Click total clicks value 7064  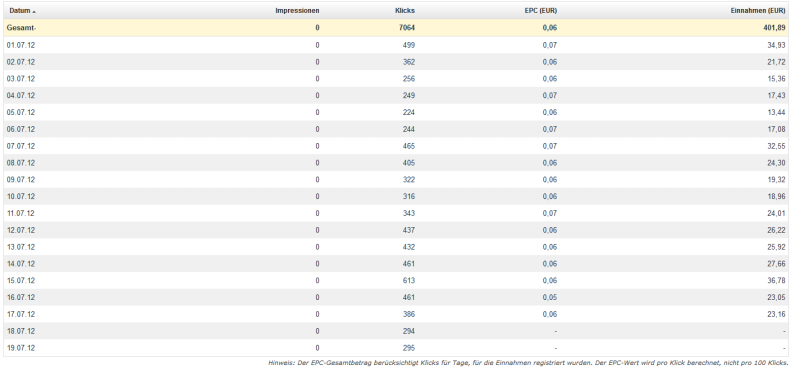pyautogui.click(x=407, y=28)
